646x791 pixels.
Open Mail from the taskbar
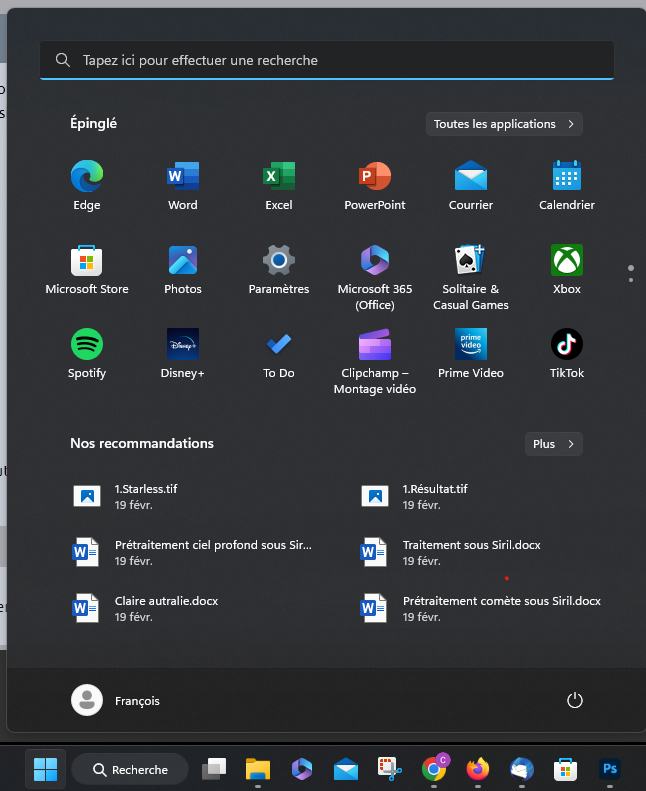click(346, 769)
